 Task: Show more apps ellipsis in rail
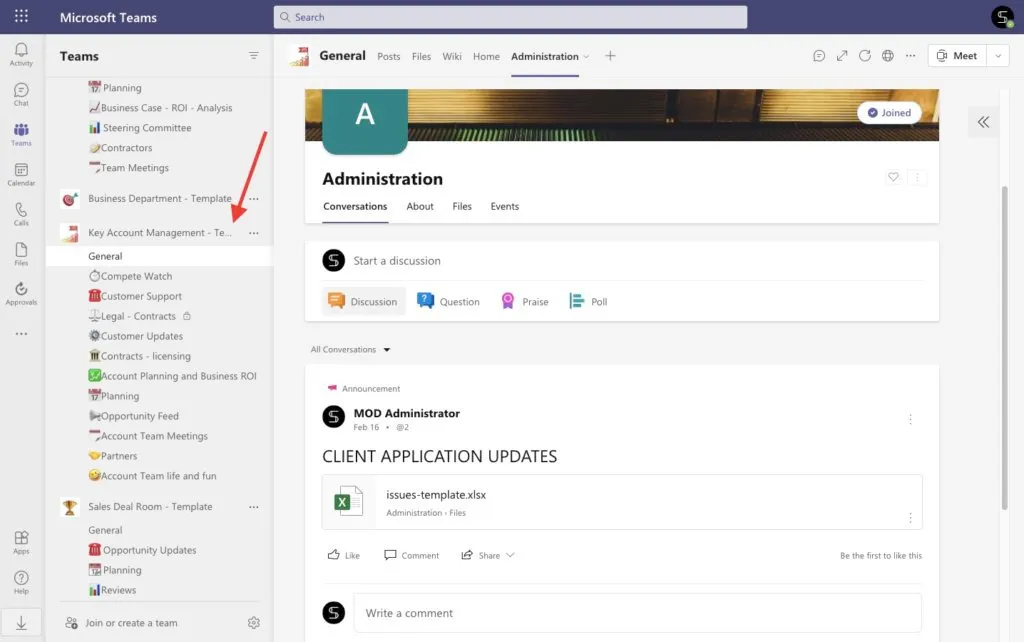(22, 334)
